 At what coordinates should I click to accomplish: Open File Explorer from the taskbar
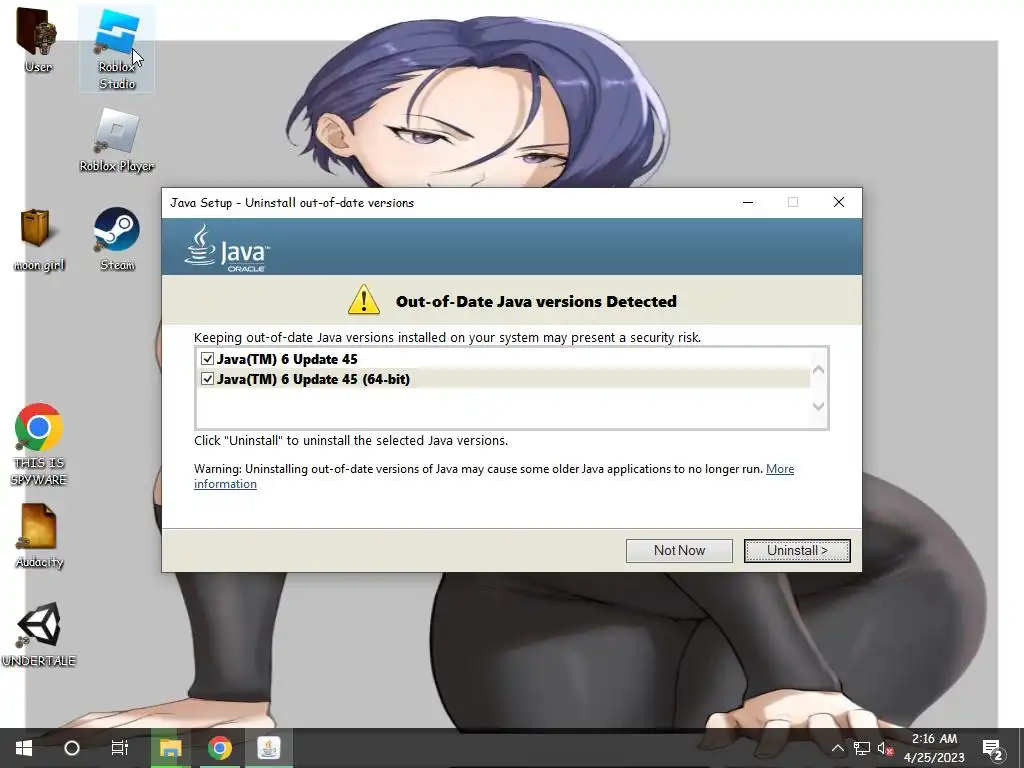click(x=170, y=748)
